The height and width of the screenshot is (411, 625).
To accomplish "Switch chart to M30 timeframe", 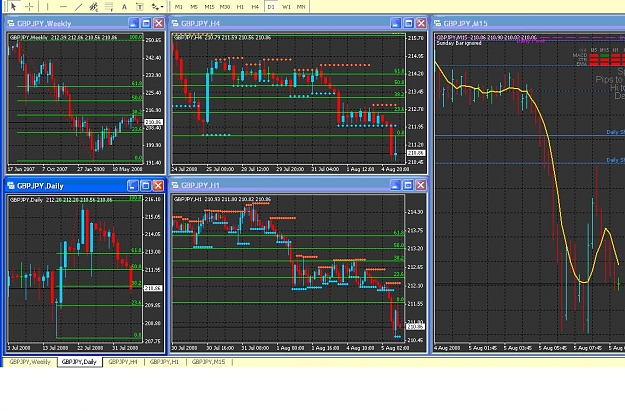I will coord(225,6).
